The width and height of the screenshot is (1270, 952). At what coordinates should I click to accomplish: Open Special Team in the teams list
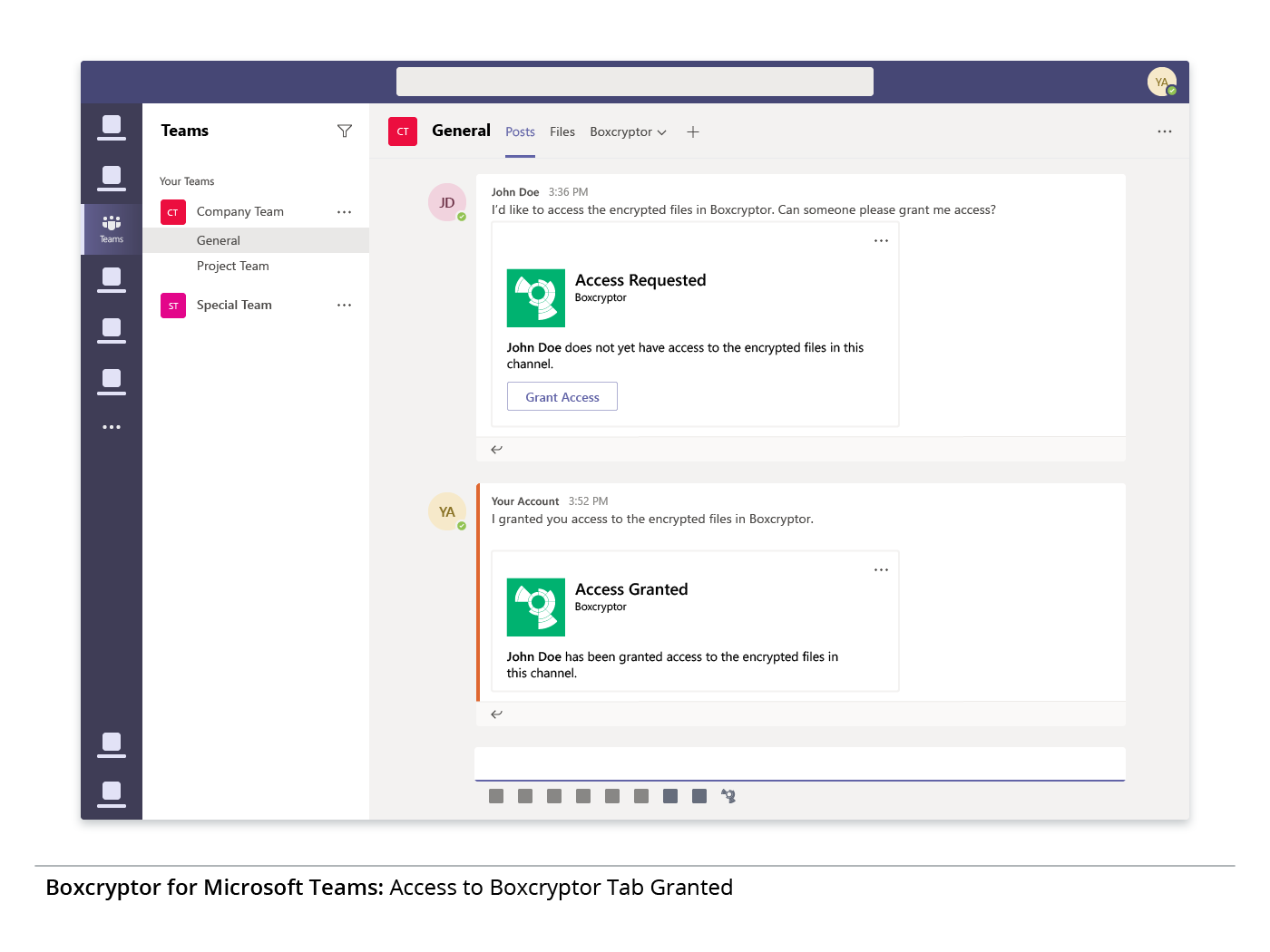234,306
